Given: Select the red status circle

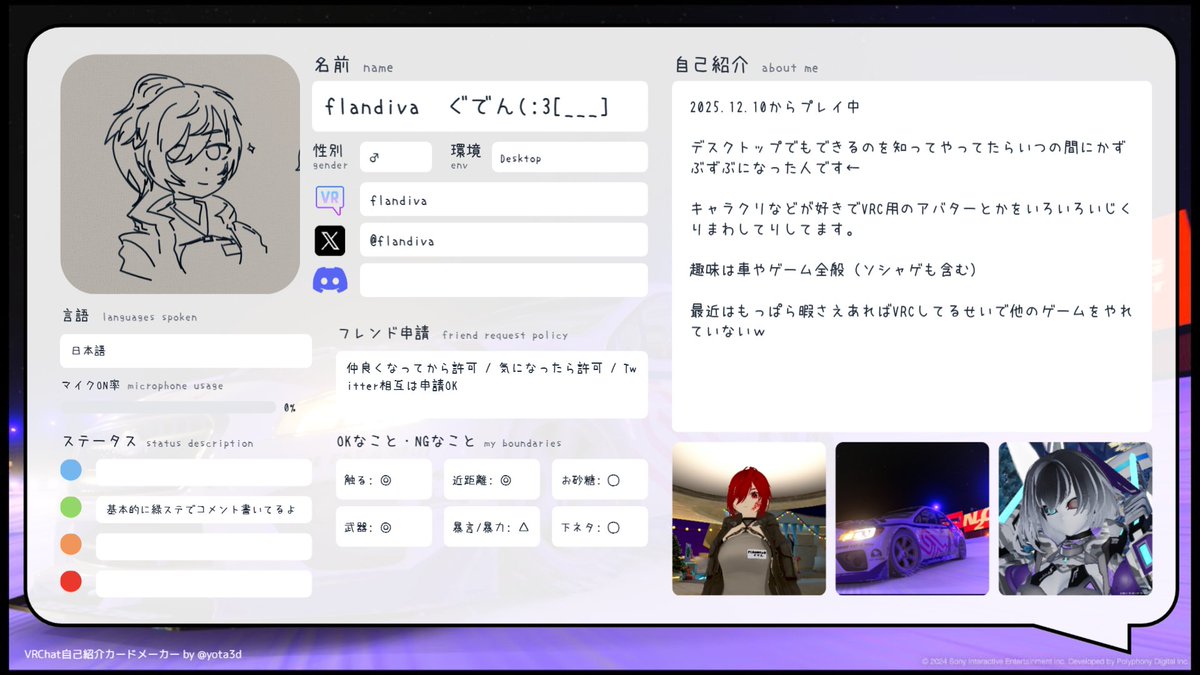Looking at the screenshot, I should (x=71, y=581).
